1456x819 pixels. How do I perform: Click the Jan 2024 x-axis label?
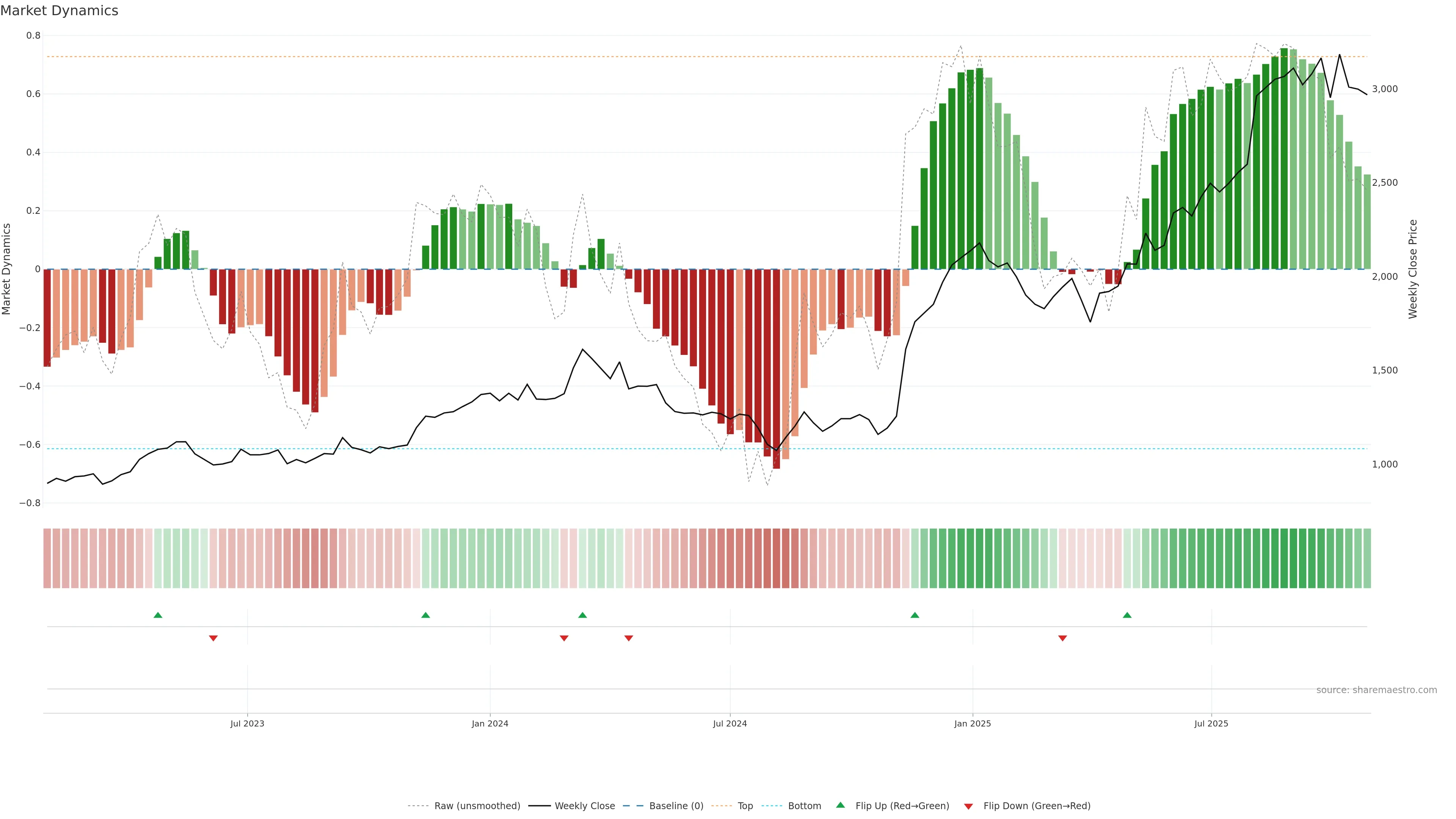[x=490, y=723]
